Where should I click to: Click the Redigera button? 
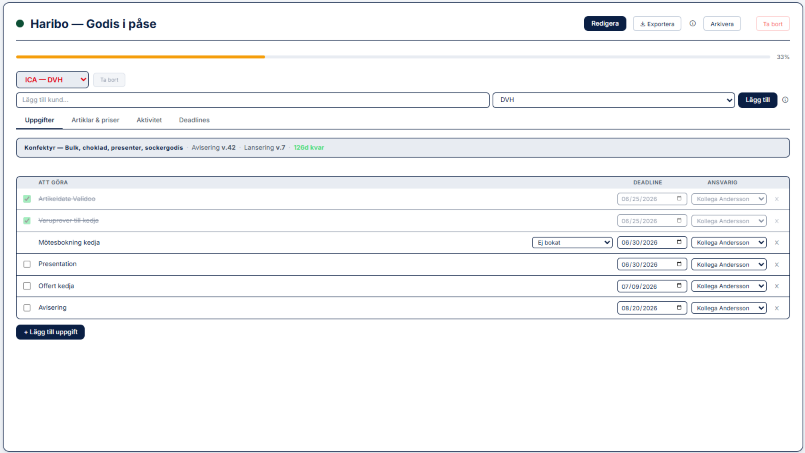click(605, 24)
